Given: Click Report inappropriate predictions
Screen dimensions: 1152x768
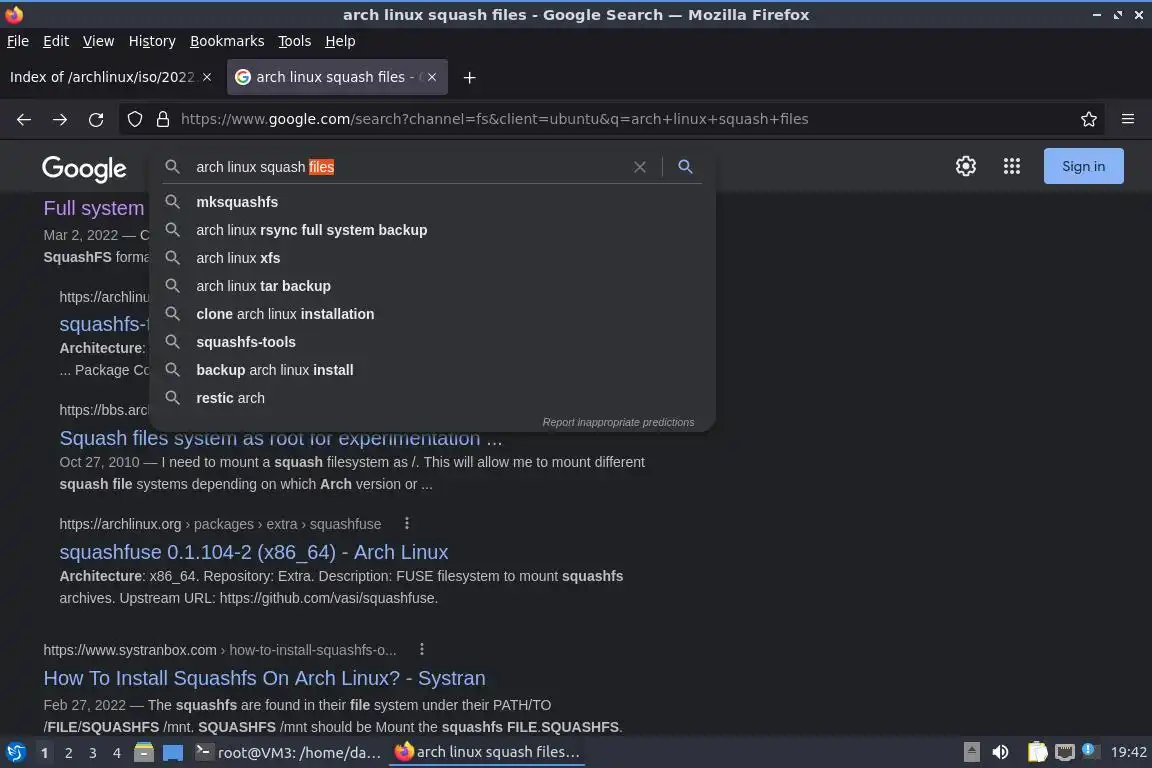Looking at the screenshot, I should pyautogui.click(x=618, y=422).
